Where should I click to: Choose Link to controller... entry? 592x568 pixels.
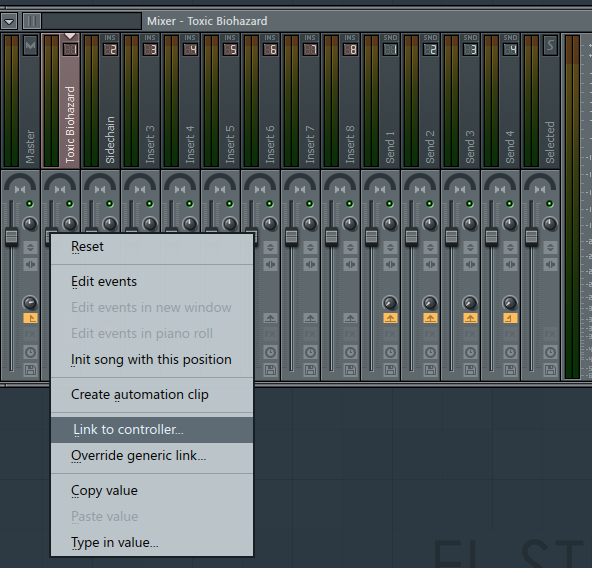(x=152, y=430)
